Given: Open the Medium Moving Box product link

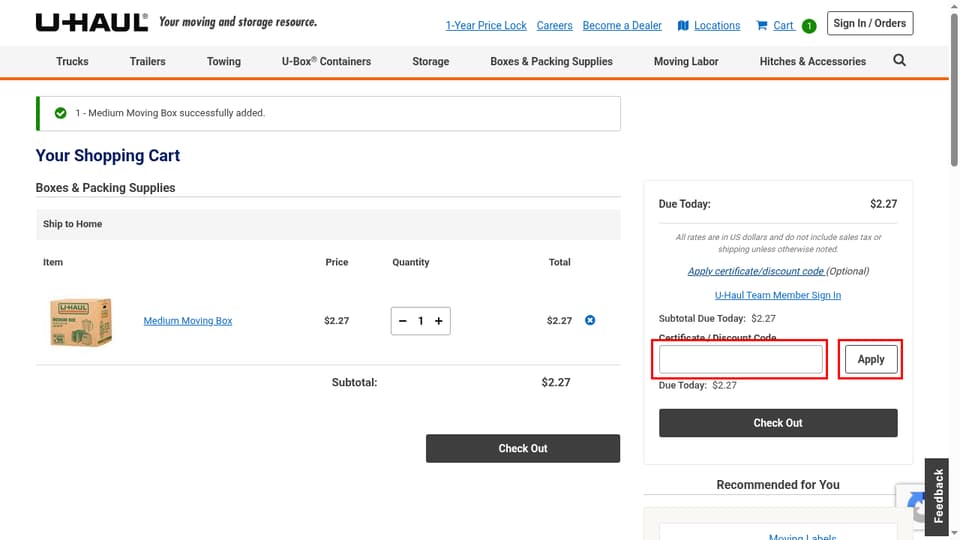Looking at the screenshot, I should click(x=188, y=321).
